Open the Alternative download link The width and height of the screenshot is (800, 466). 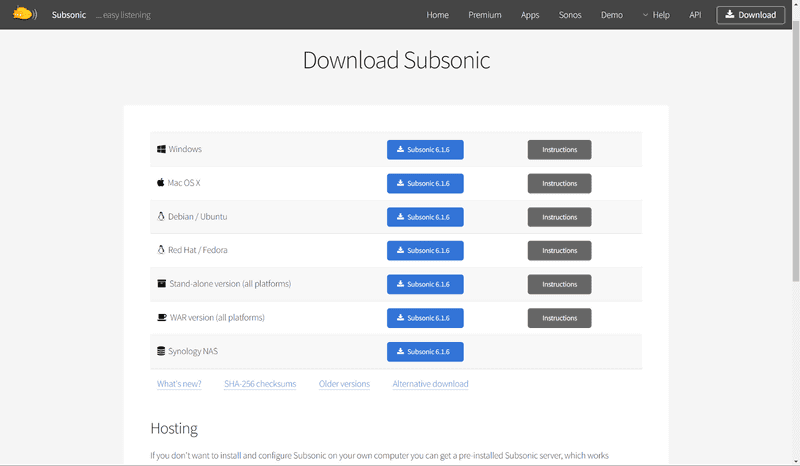[x=430, y=384]
